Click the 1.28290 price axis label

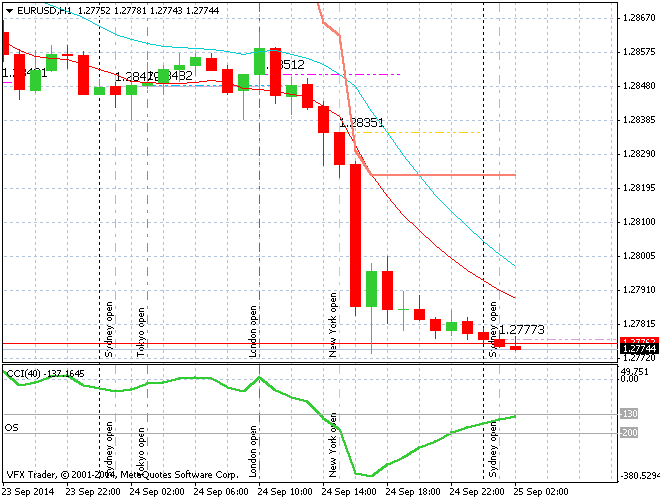point(639,154)
